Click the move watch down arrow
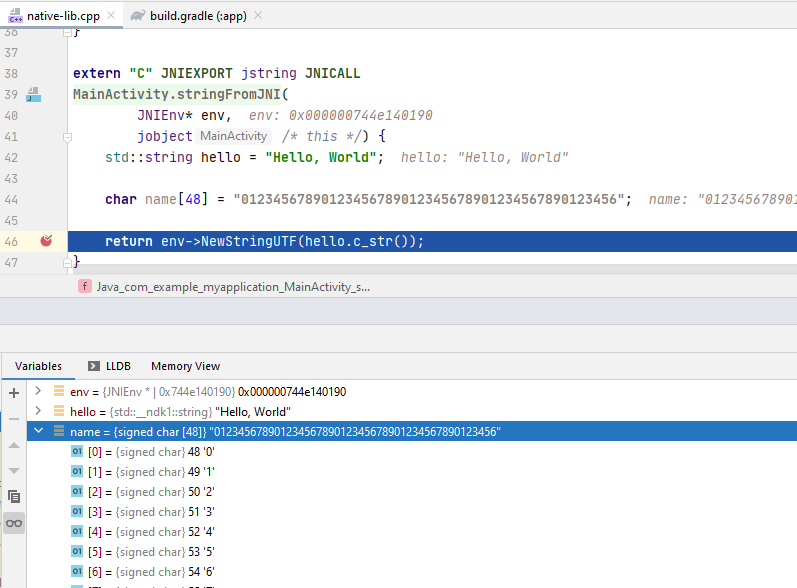This screenshot has height=588, width=797. click(x=14, y=470)
